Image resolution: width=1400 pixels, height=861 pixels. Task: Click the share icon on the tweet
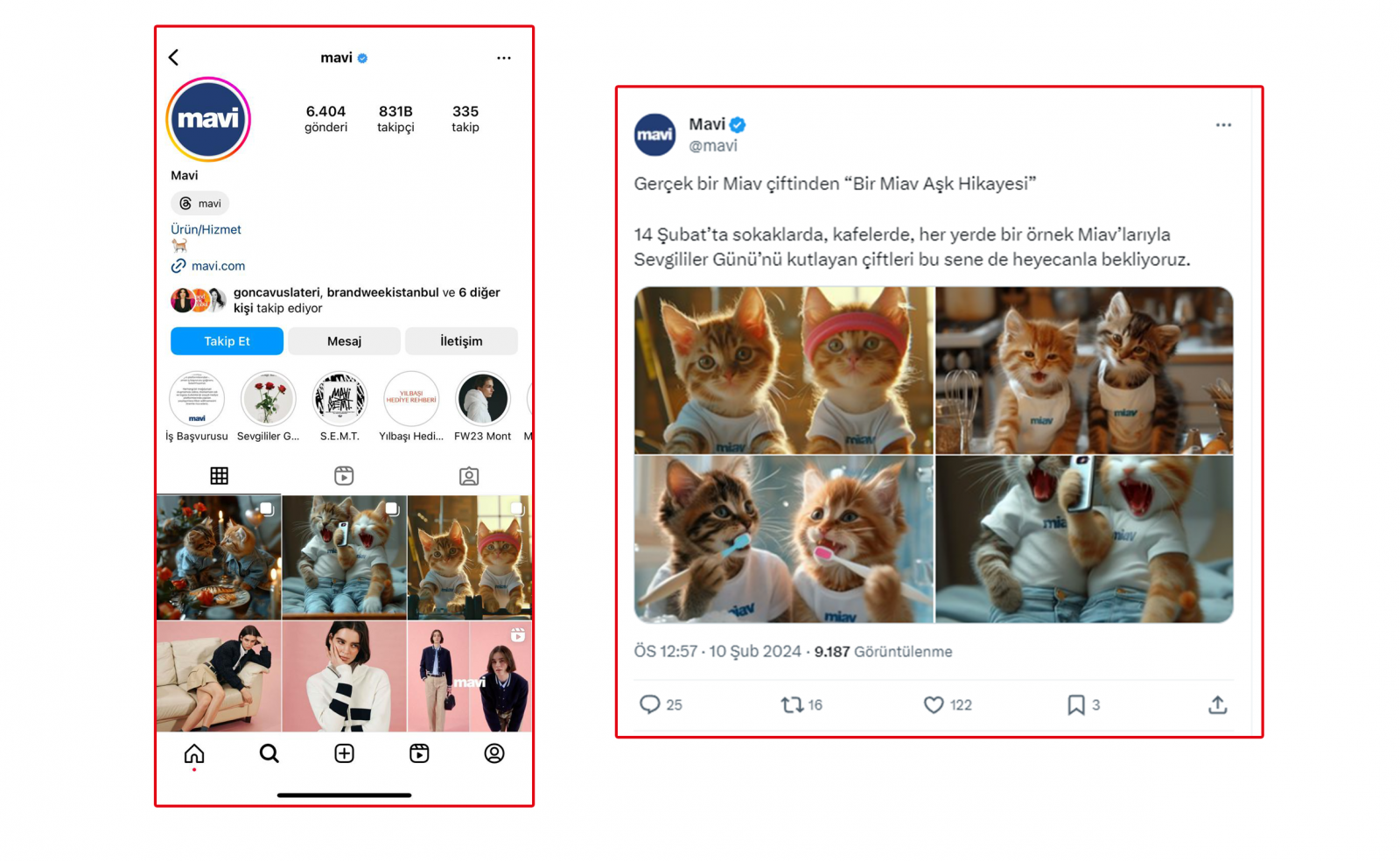(1217, 704)
